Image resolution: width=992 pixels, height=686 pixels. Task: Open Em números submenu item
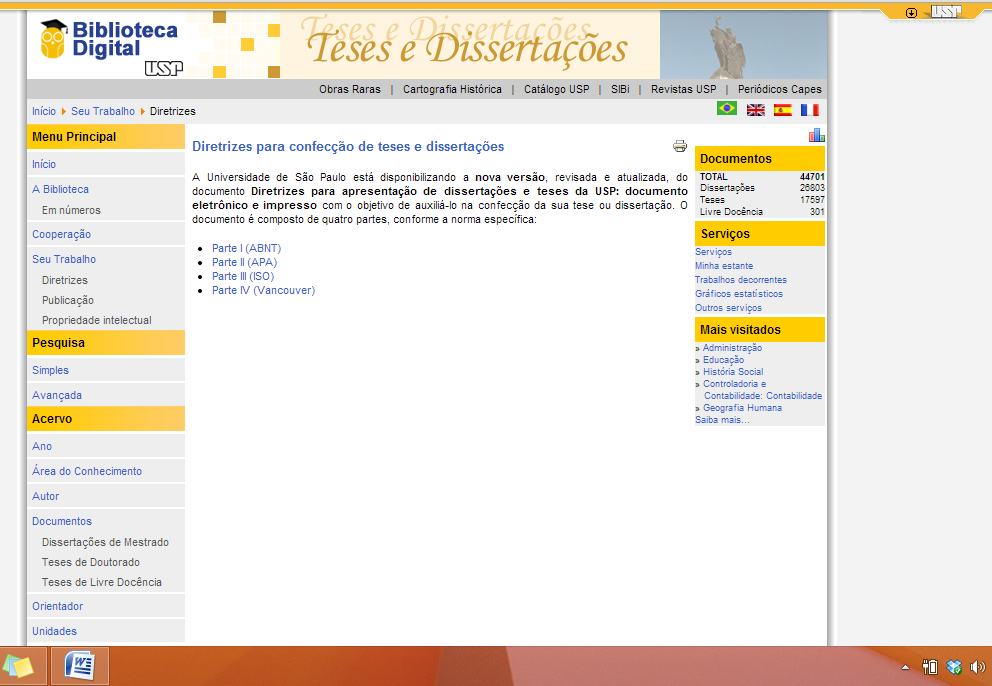(71, 210)
